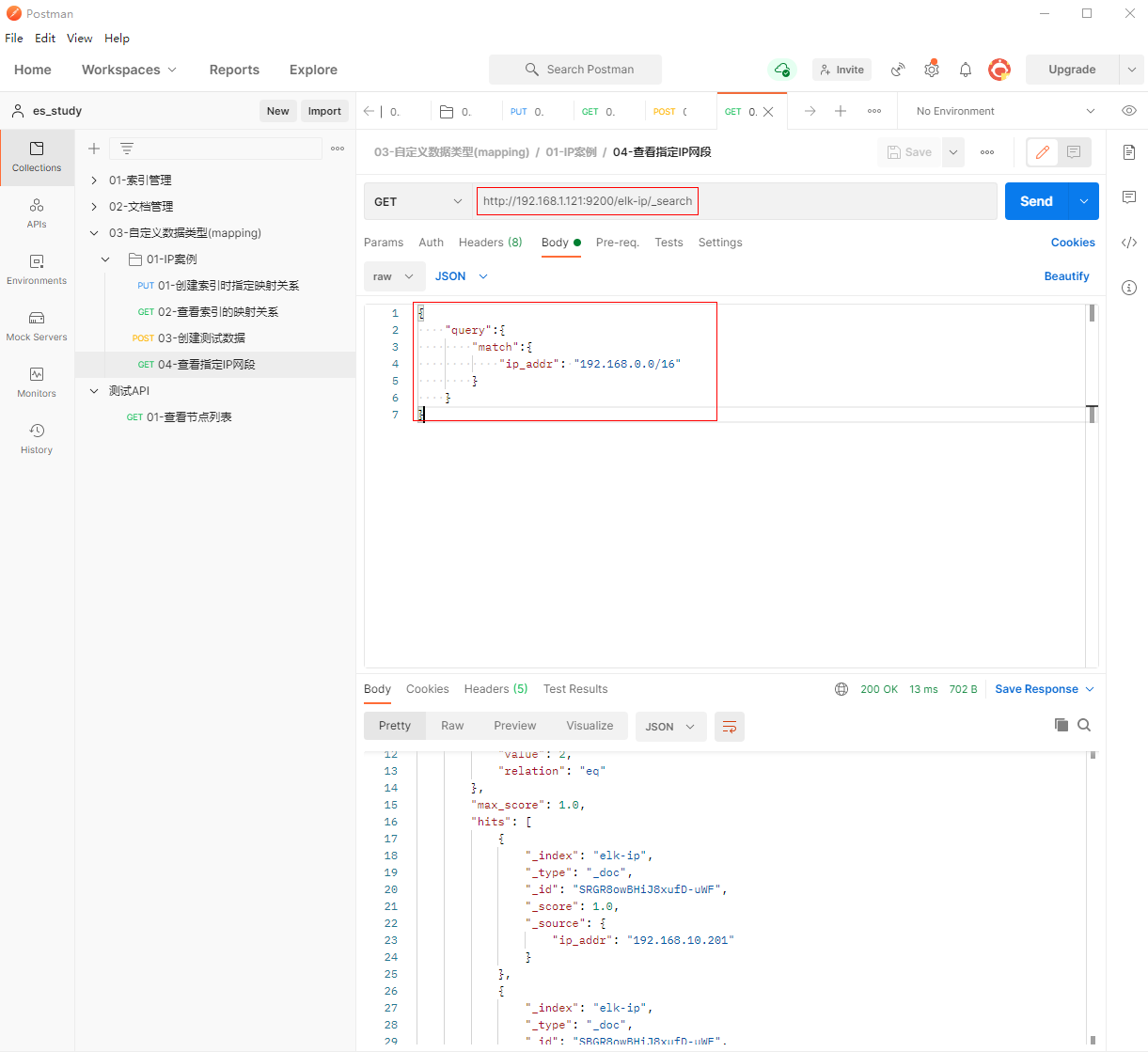Click the blue Send button

pos(1036,201)
